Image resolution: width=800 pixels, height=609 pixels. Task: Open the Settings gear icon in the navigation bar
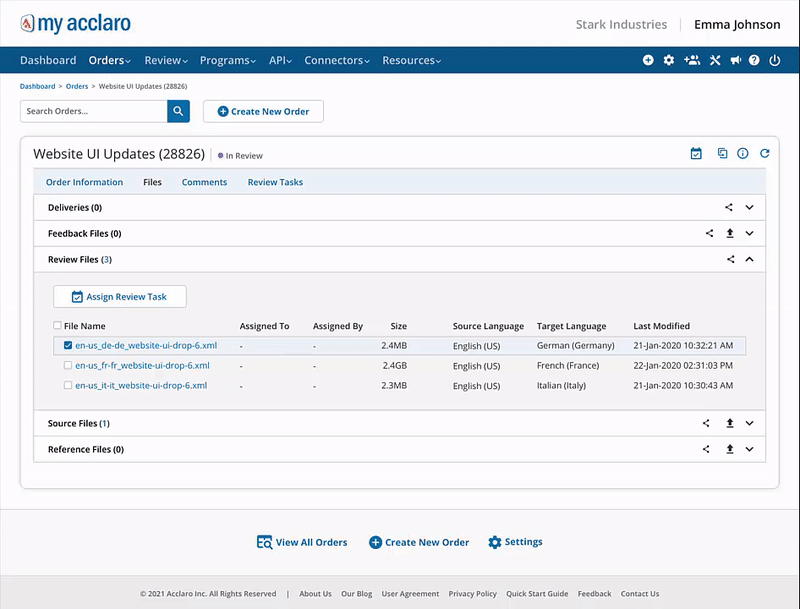click(x=668, y=60)
